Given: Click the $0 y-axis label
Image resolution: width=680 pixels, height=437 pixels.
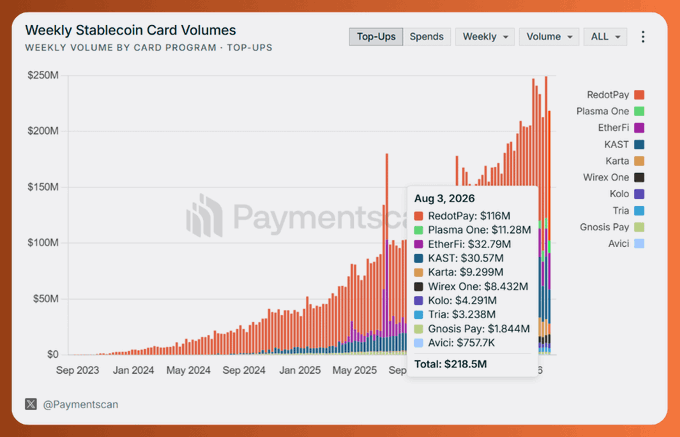Looking at the screenshot, I should 52,355.
